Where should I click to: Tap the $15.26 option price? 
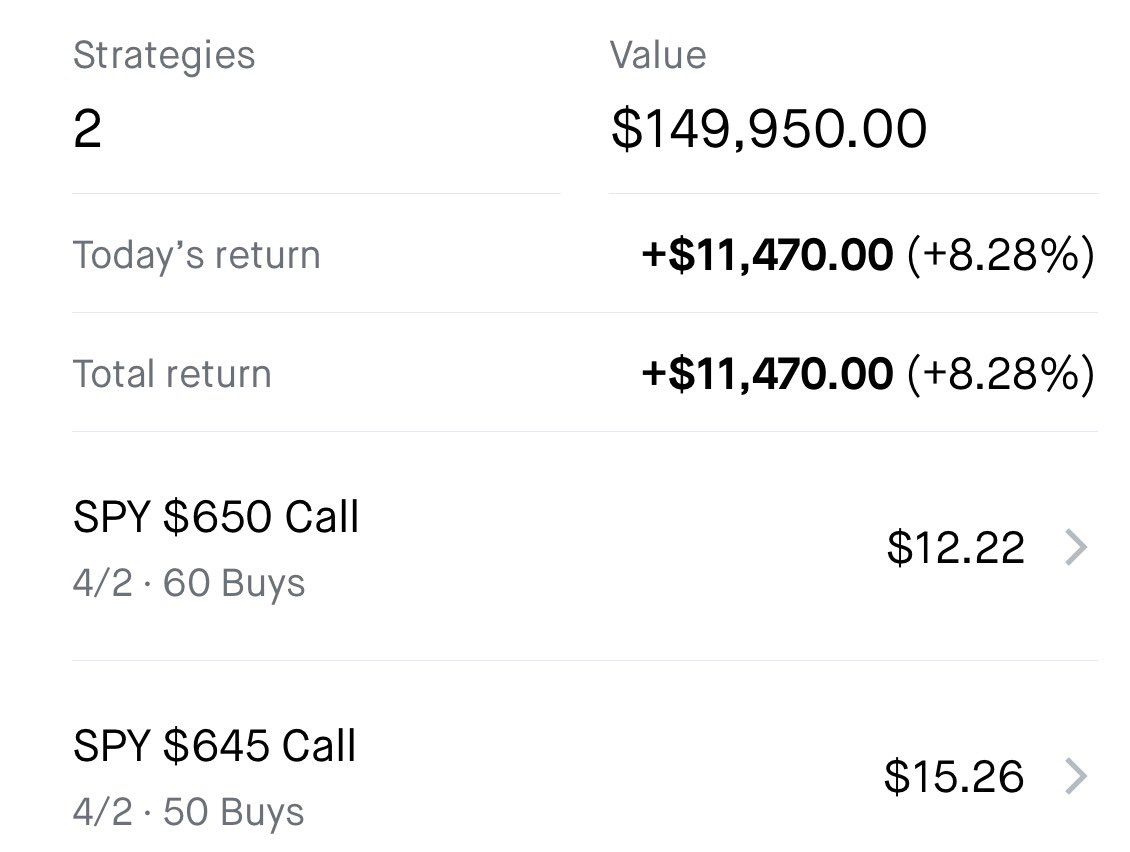click(954, 777)
